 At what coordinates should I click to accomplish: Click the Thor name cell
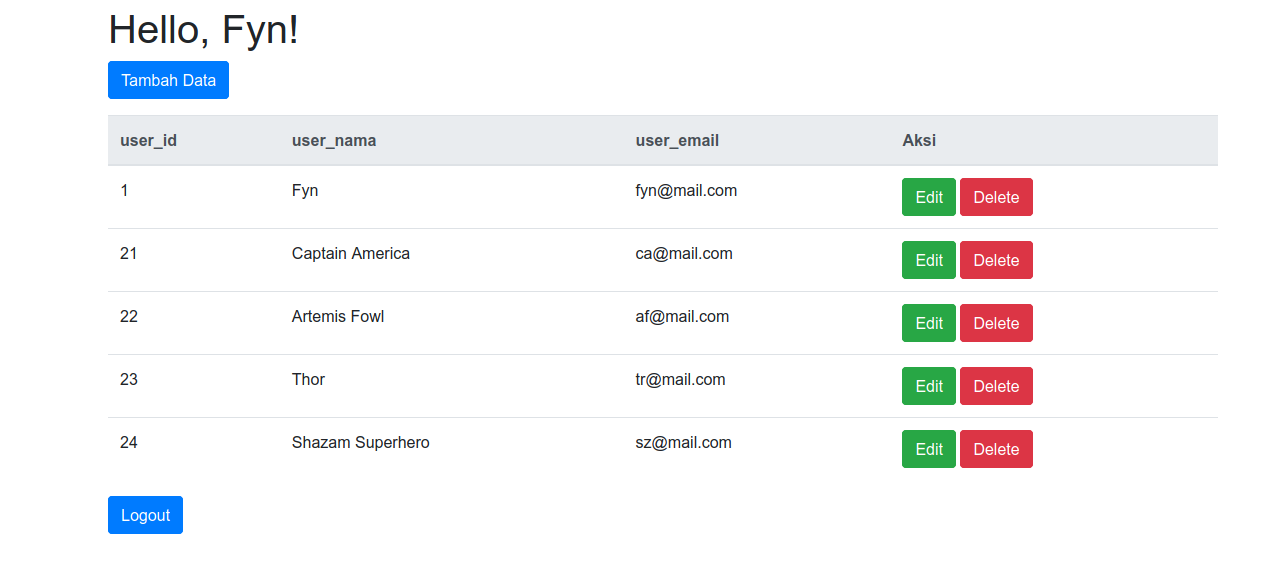[308, 379]
